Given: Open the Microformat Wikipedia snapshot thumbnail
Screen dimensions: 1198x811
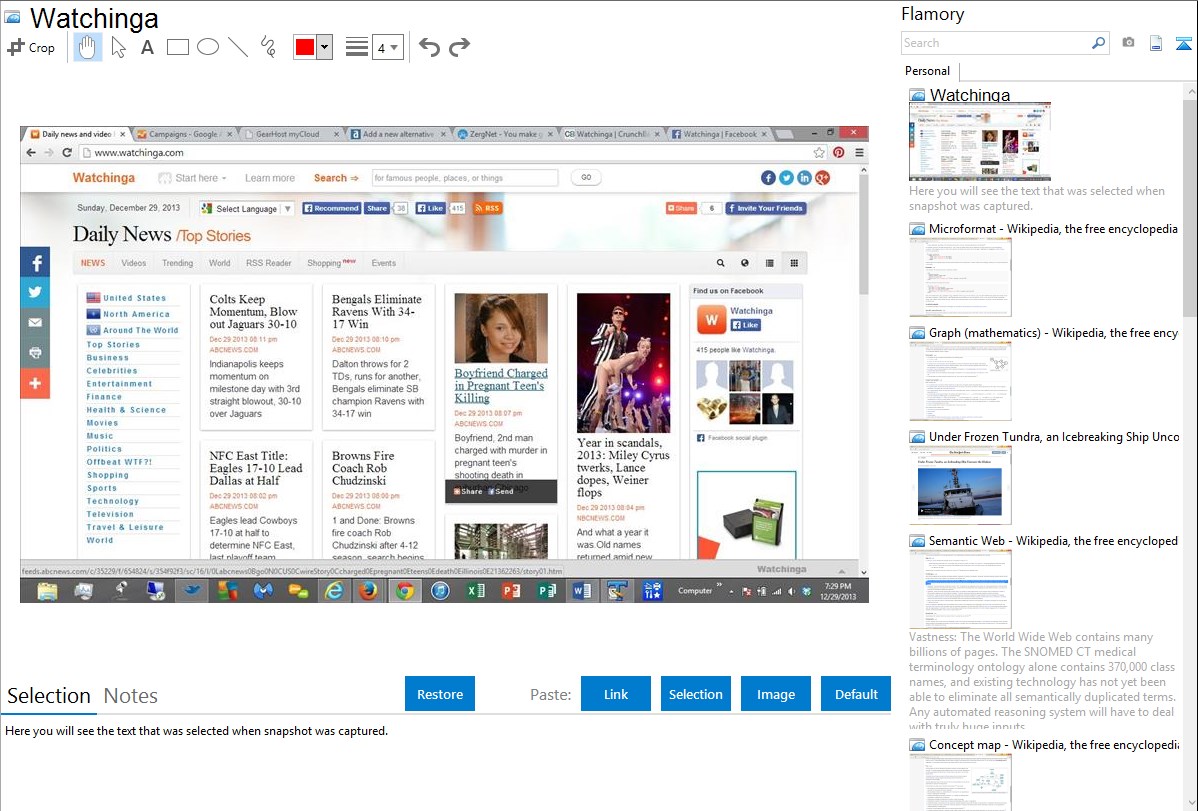Looking at the screenshot, I should (960, 277).
